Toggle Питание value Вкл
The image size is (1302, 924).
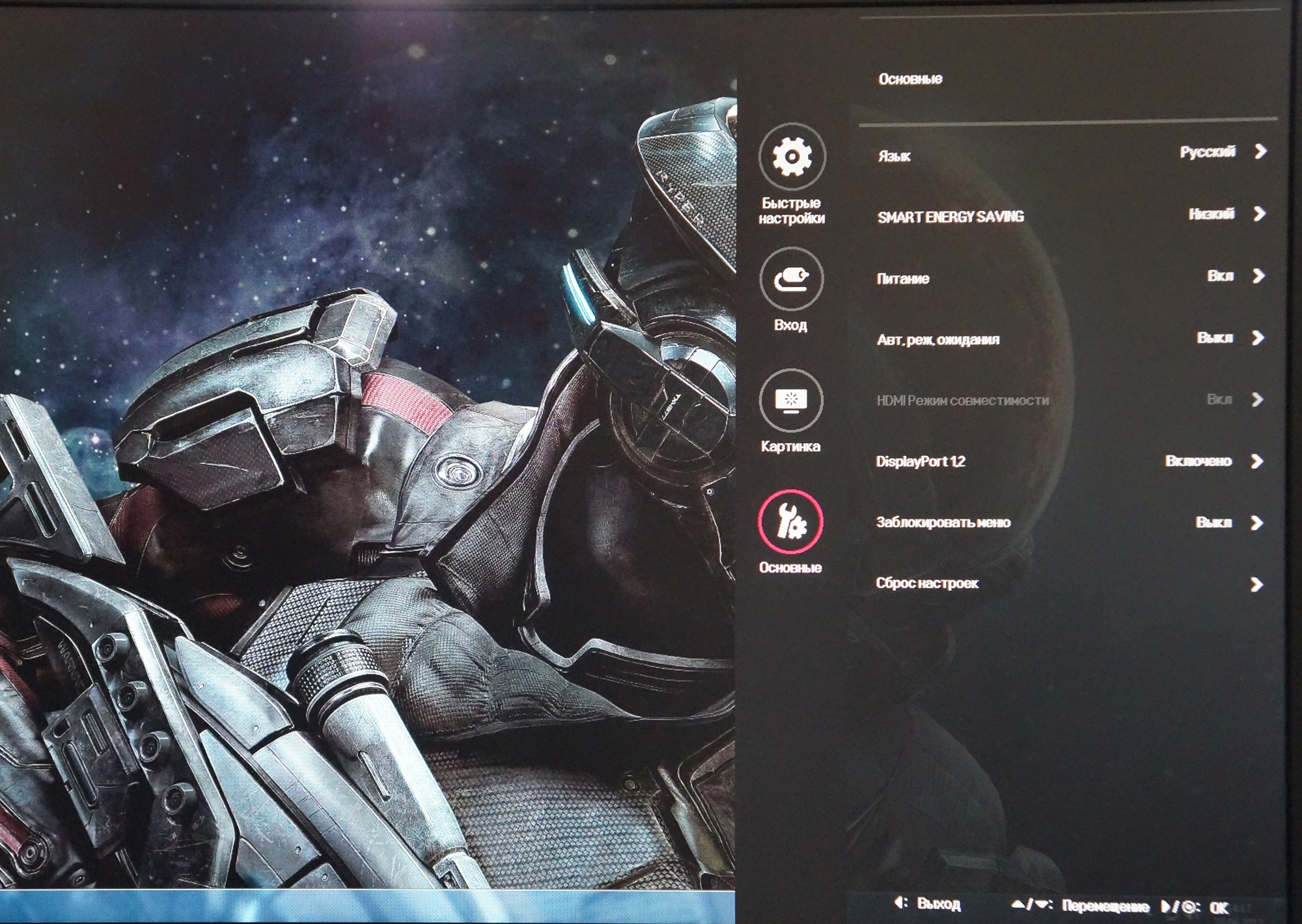tap(1220, 276)
